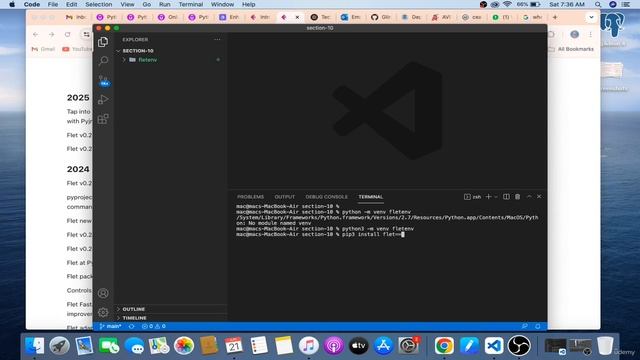Open notifications bell in status bar
Viewport: 640px width, 360px height.
point(538,326)
